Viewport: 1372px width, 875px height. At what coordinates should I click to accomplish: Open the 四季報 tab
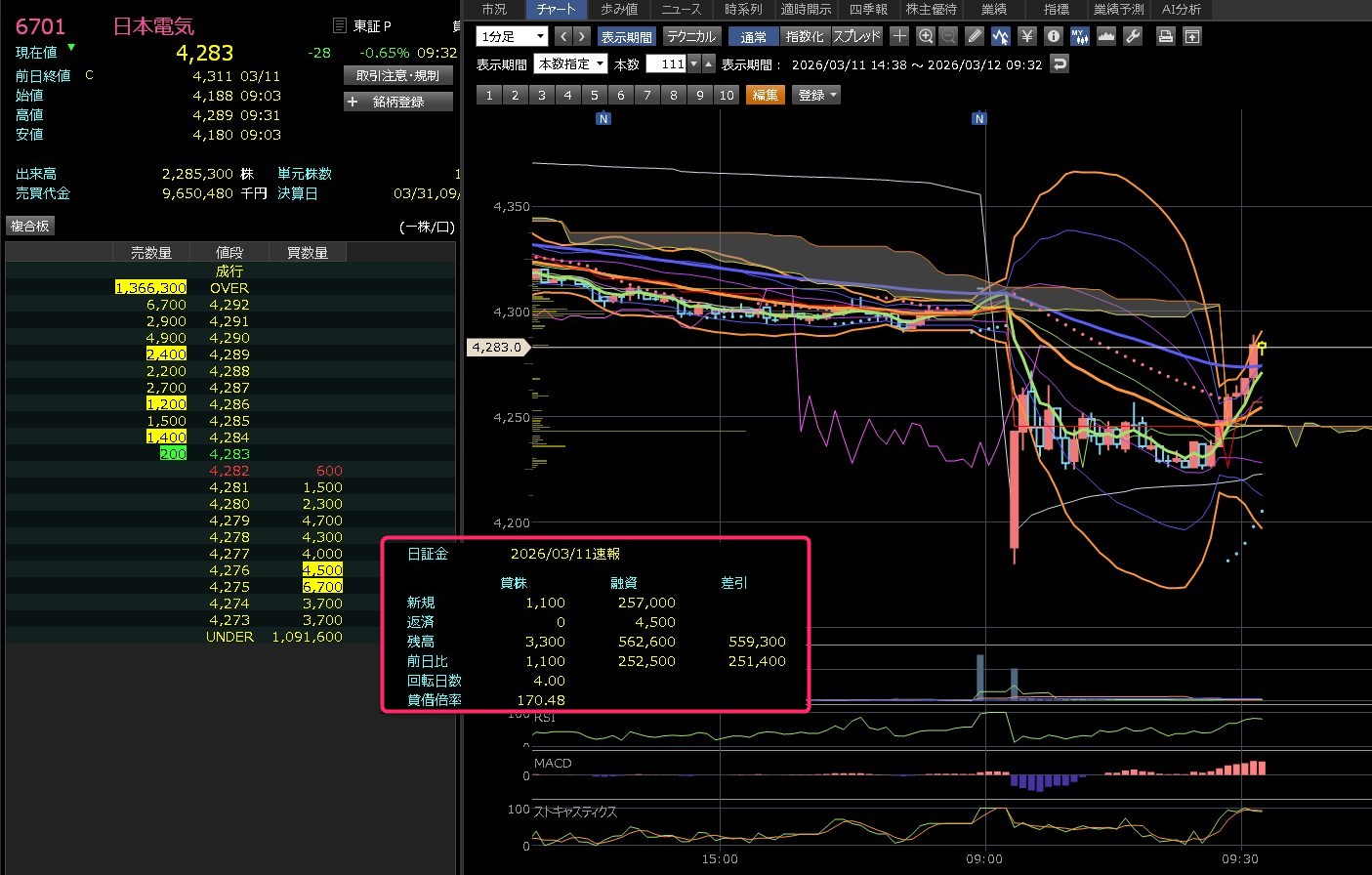coord(868,9)
